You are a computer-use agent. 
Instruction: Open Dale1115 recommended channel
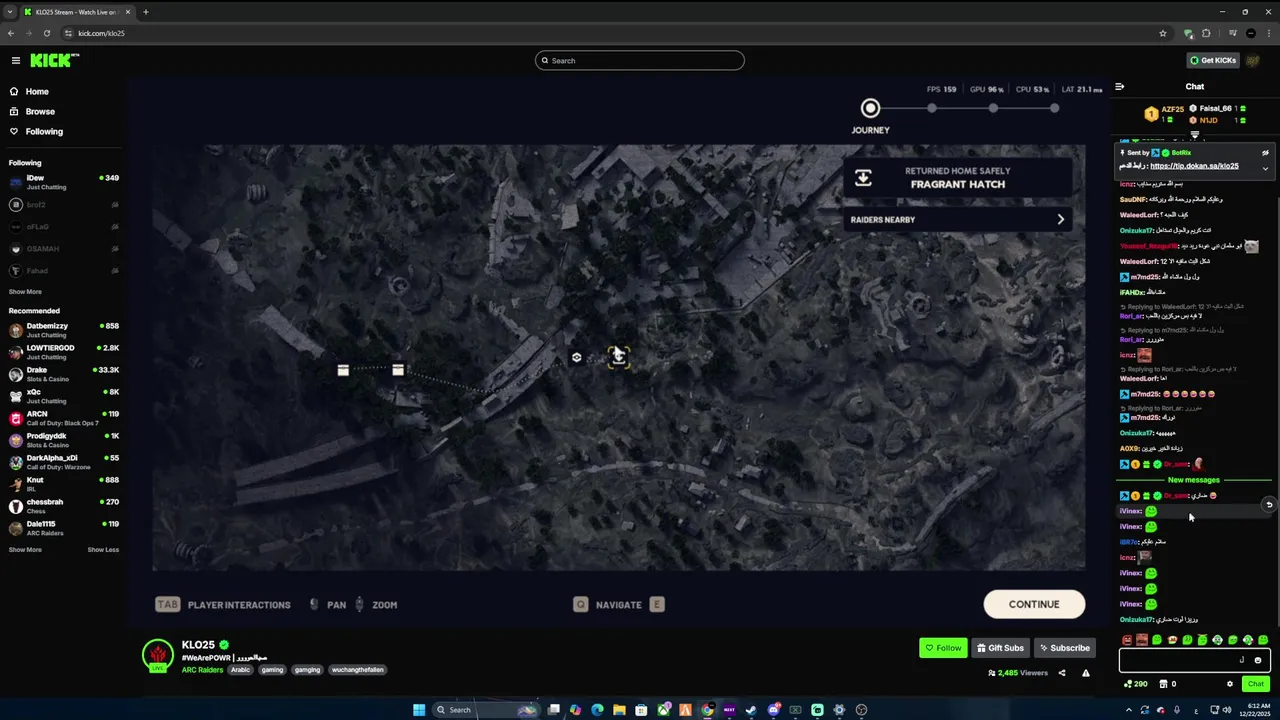point(64,528)
